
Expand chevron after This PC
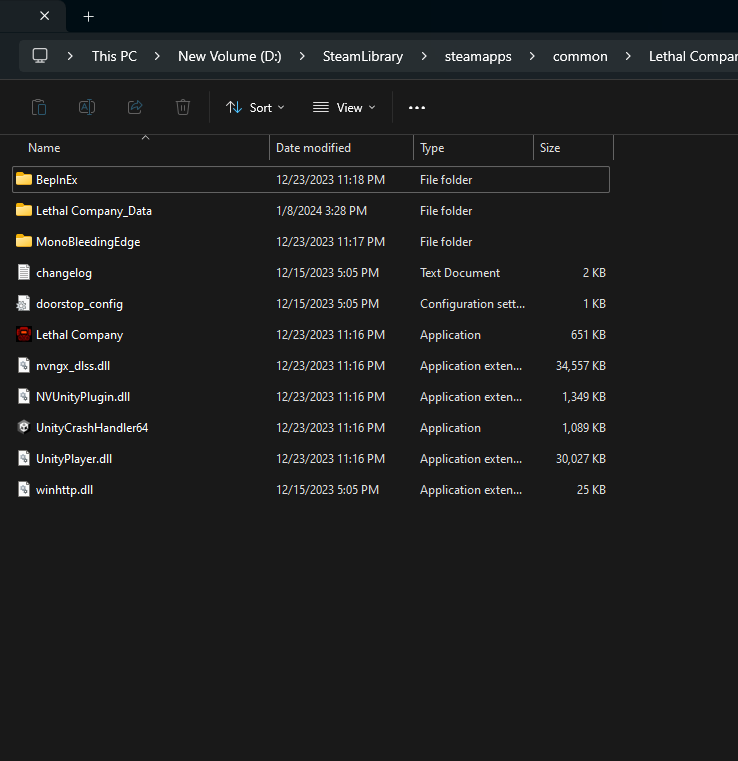[157, 56]
